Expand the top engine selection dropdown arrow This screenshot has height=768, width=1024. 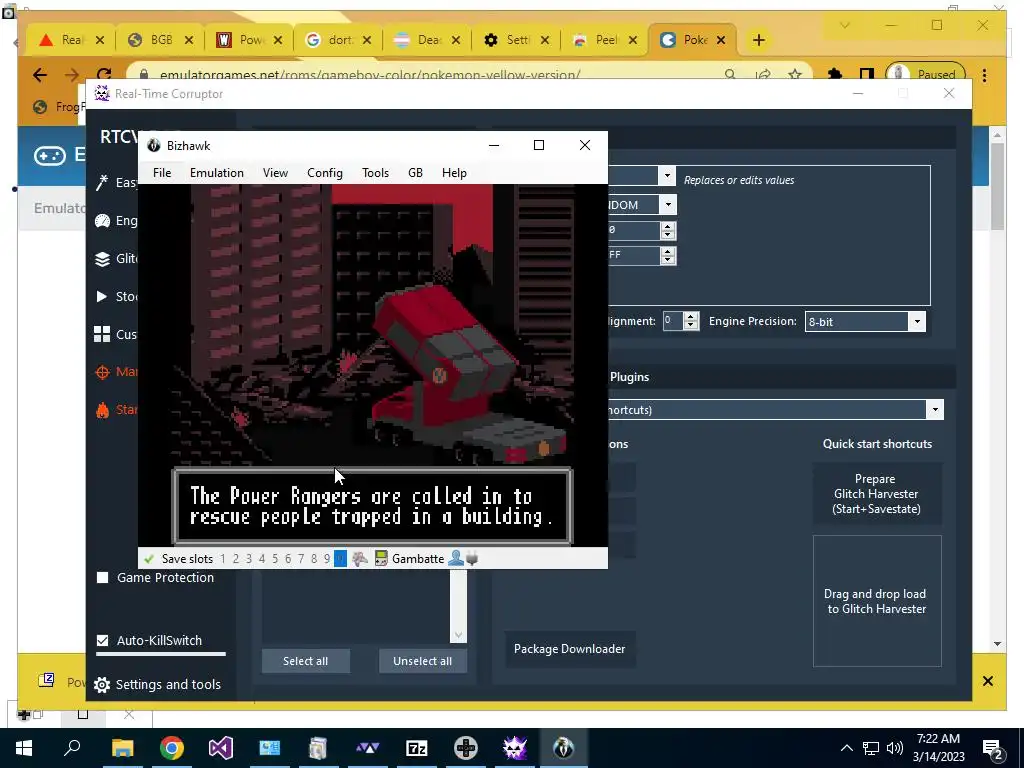coord(667,175)
